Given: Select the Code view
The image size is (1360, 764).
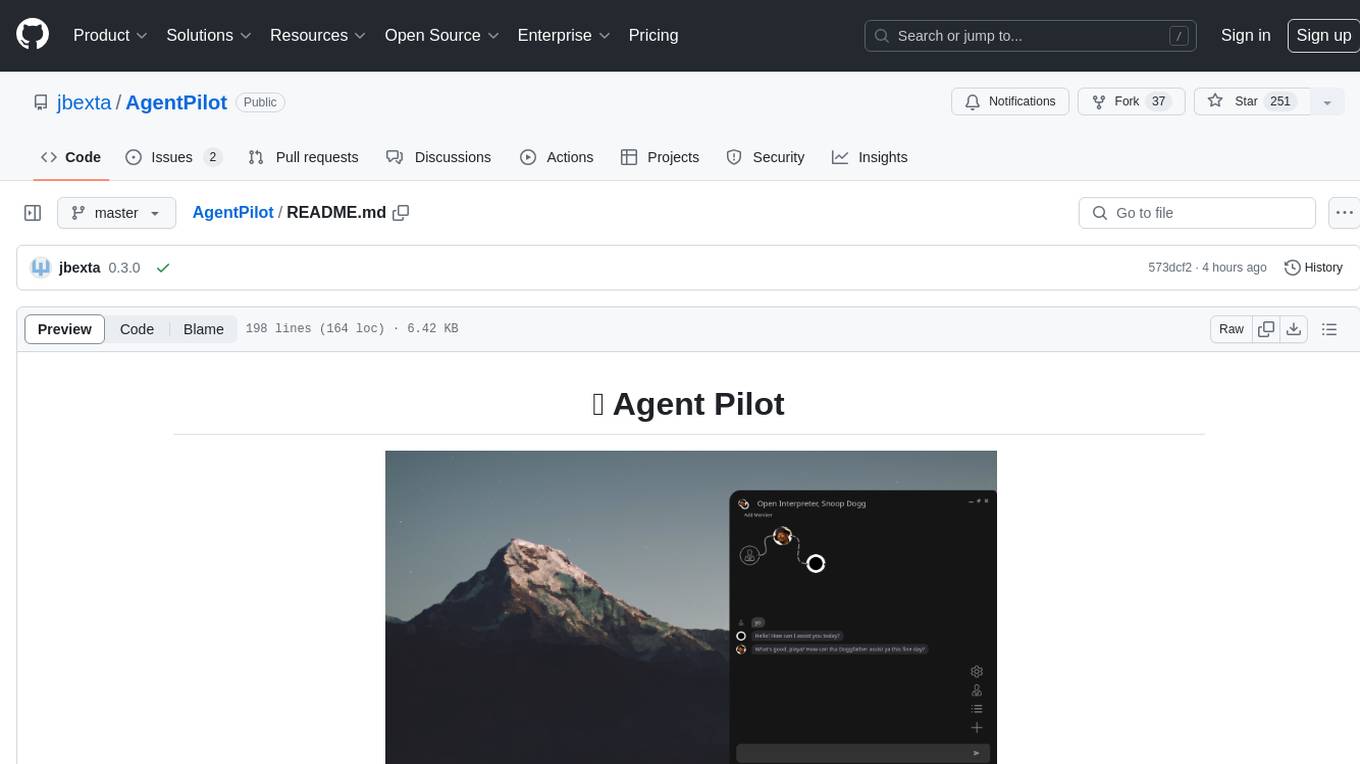Looking at the screenshot, I should click(137, 329).
